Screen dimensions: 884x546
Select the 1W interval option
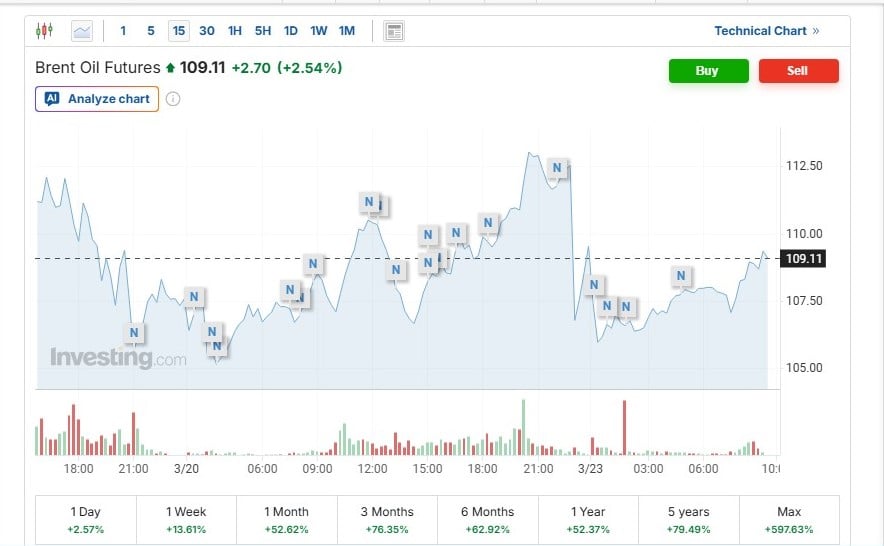[318, 31]
